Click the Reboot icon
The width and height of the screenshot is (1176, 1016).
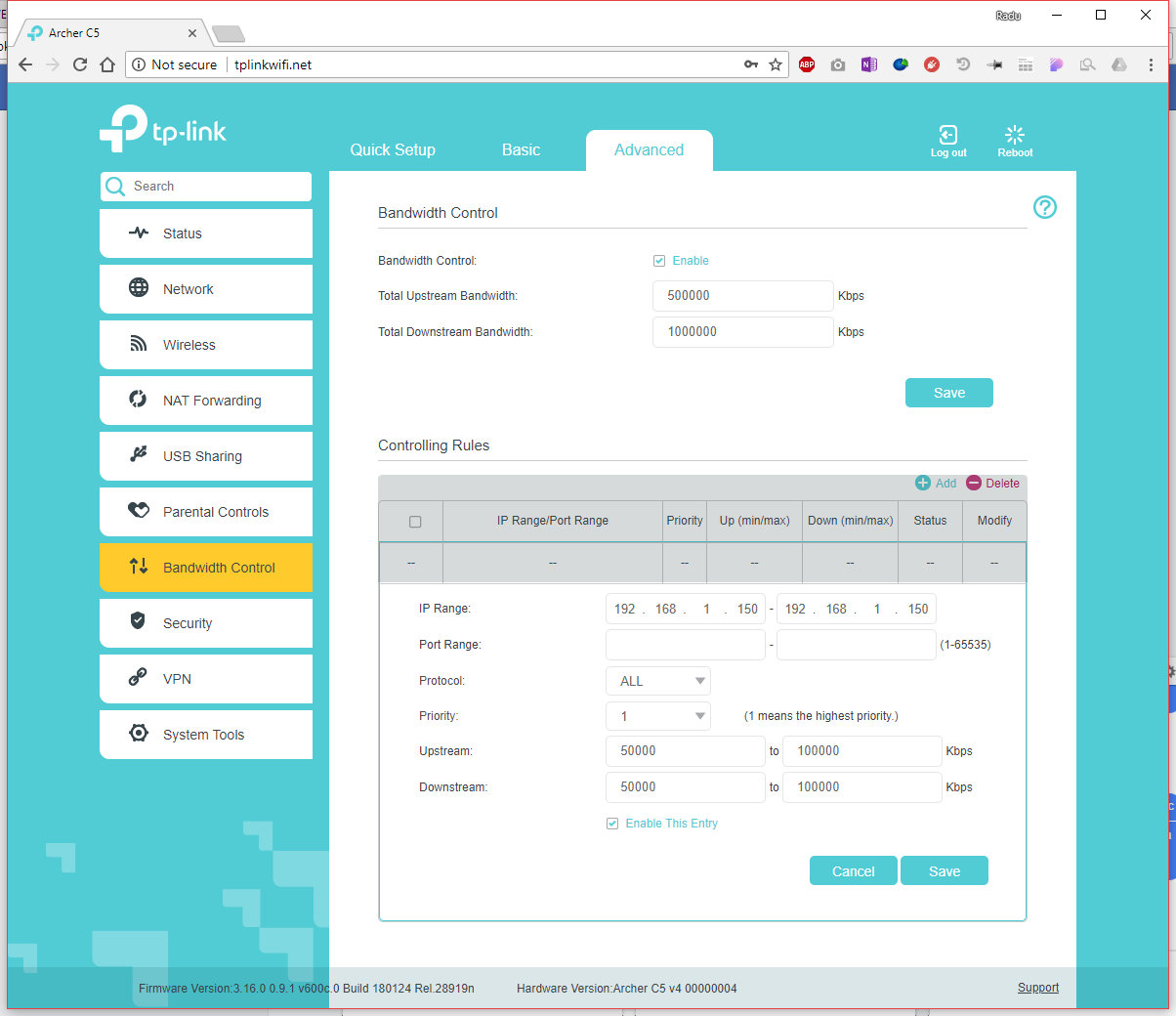coord(1015,136)
